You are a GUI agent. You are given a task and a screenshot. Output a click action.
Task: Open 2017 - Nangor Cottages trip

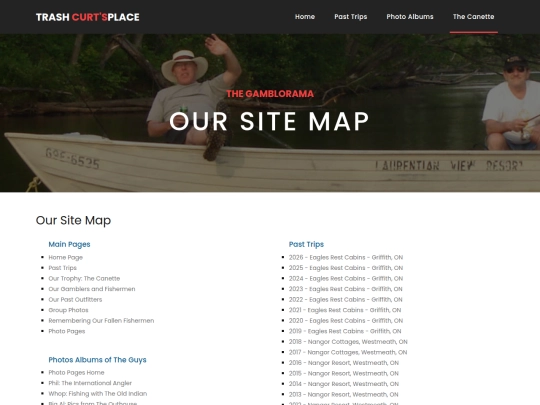coord(348,352)
